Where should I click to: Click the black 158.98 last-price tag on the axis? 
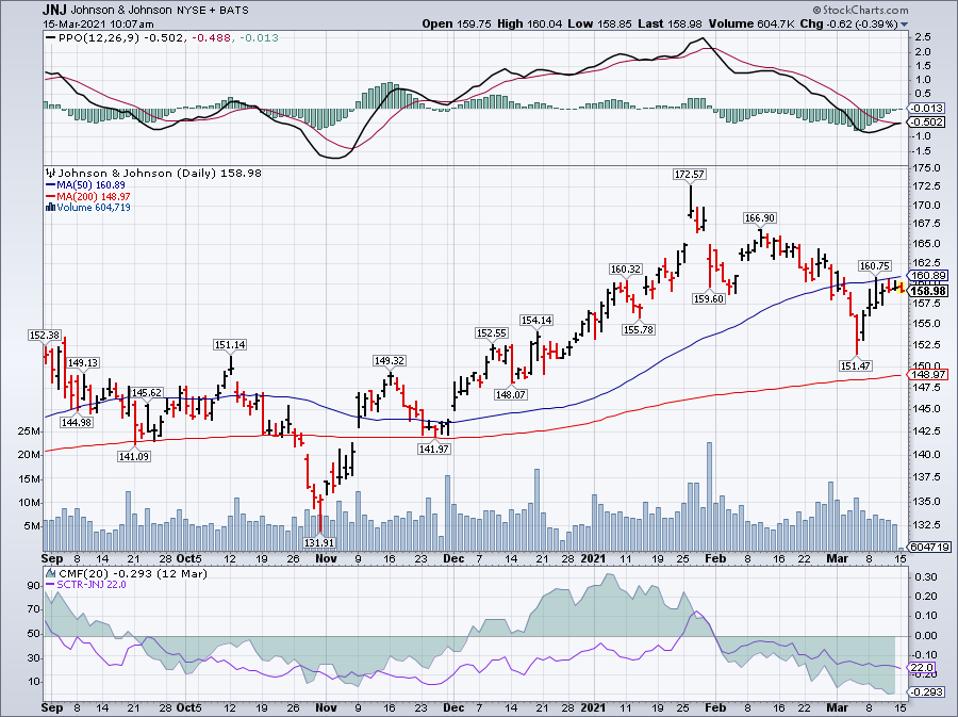(928, 291)
